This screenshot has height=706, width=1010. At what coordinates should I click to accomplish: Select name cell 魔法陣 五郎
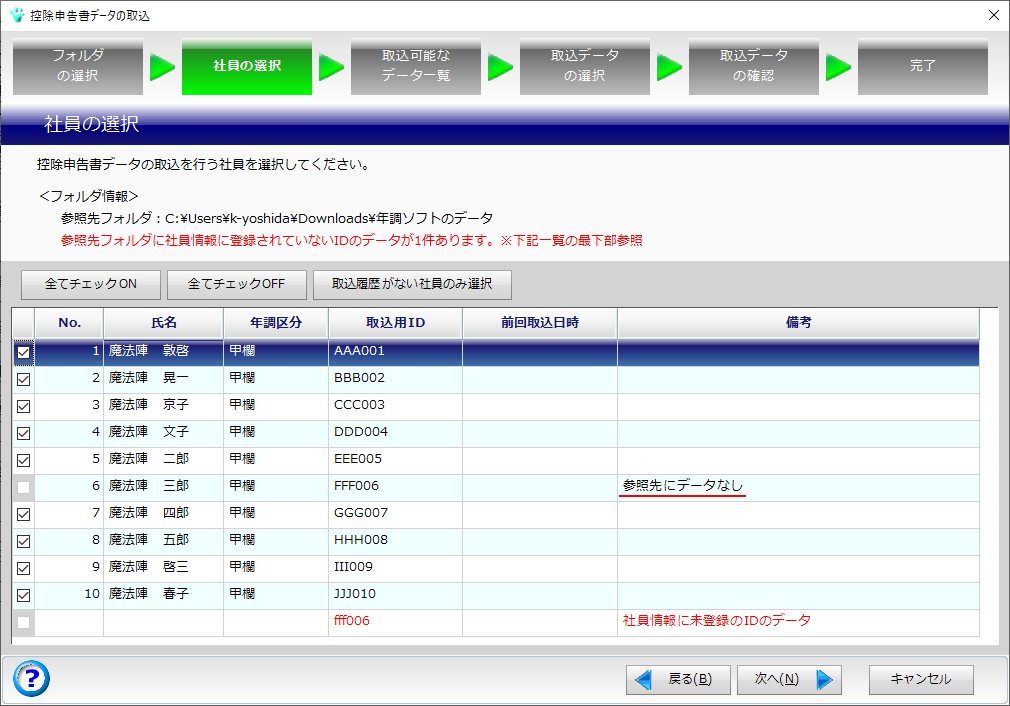tap(164, 541)
